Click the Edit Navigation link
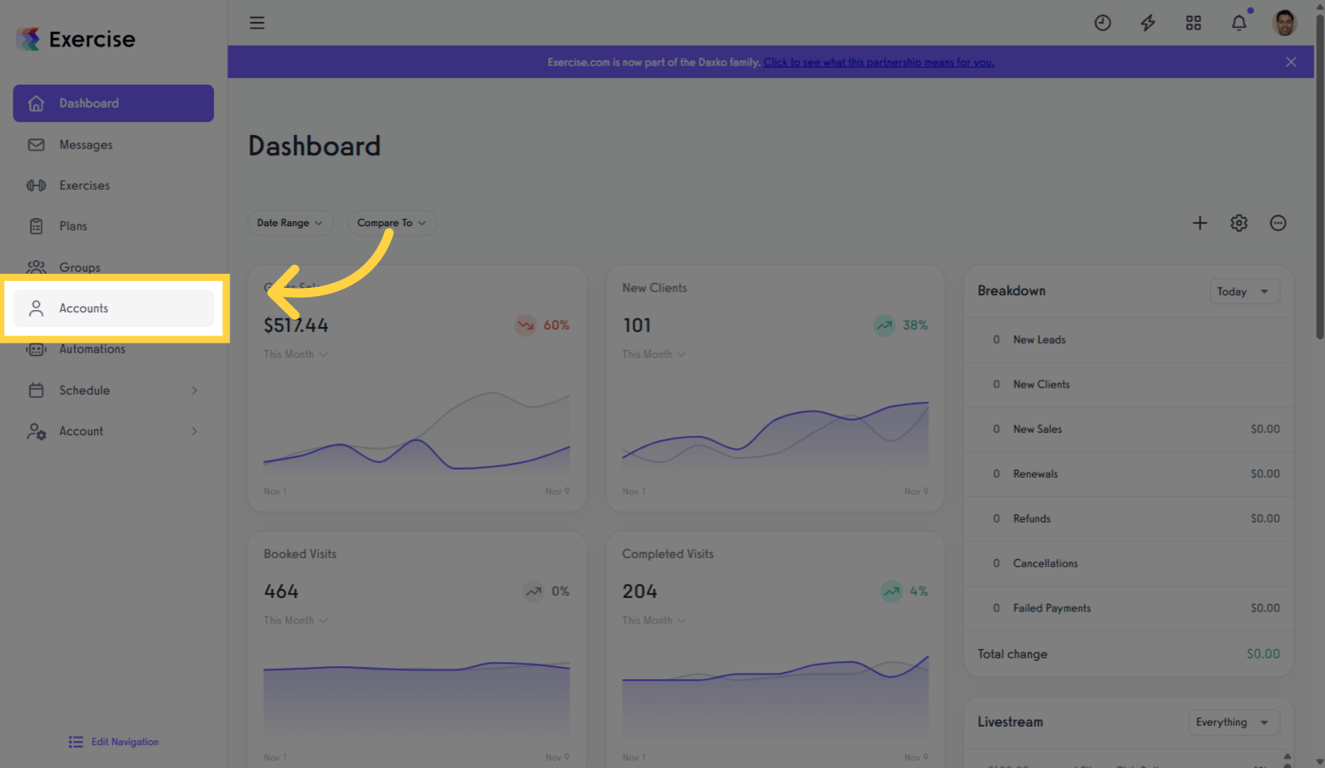This screenshot has width=1325, height=768. pyautogui.click(x=113, y=741)
